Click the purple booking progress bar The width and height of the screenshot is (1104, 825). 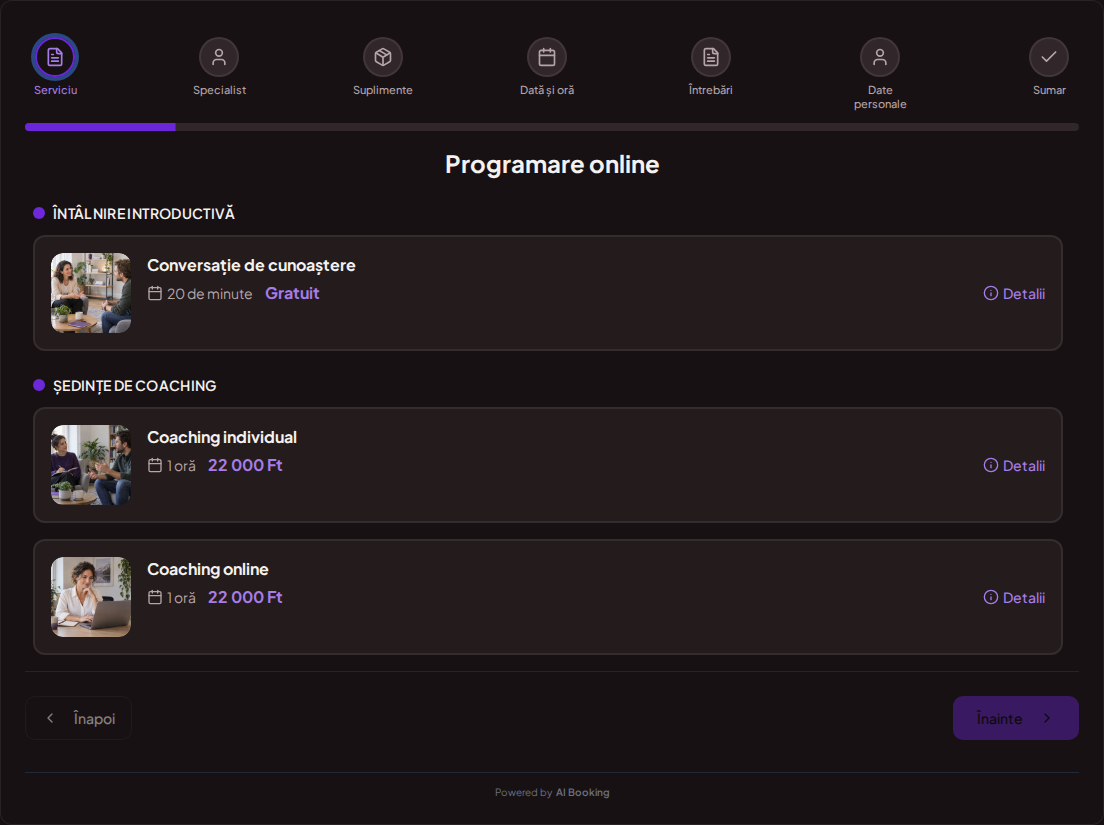point(100,127)
